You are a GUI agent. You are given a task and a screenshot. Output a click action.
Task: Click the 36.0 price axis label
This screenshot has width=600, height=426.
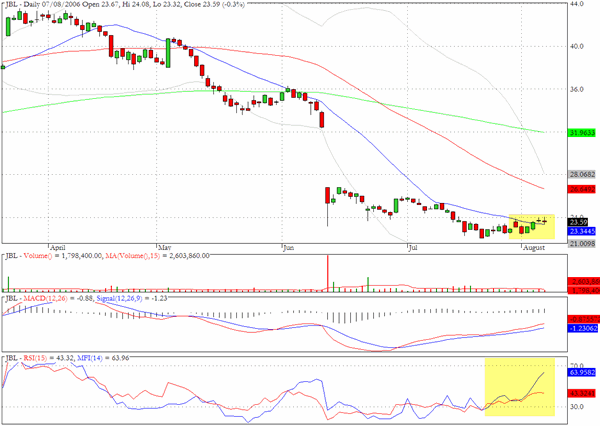click(577, 89)
